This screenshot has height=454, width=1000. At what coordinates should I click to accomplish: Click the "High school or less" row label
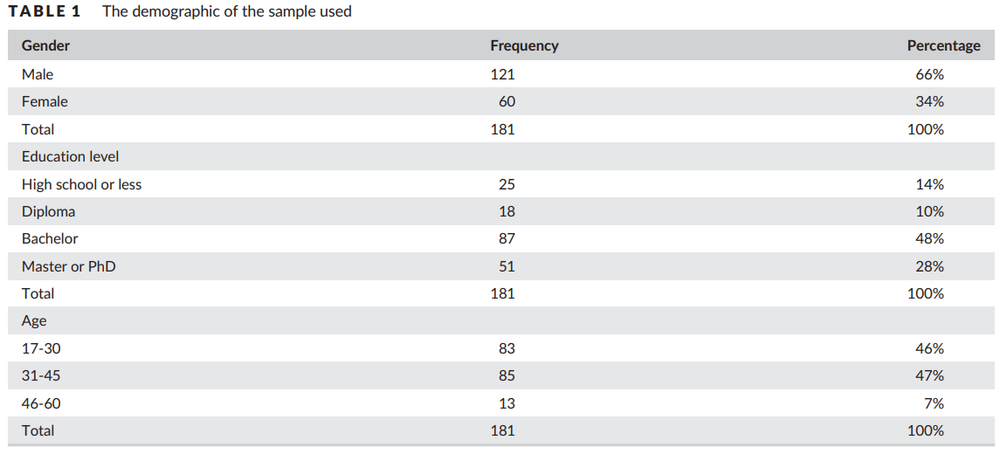click(81, 184)
